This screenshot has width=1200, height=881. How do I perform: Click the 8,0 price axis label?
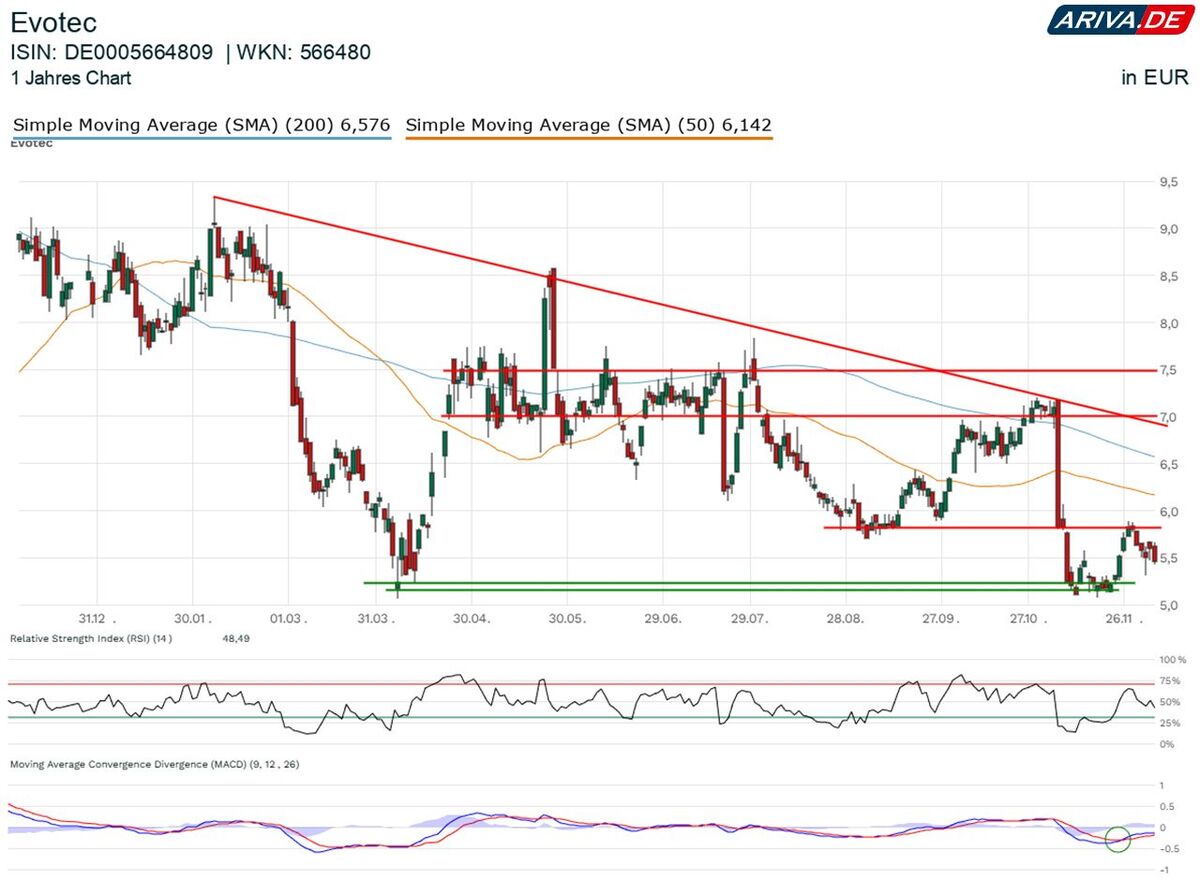pyautogui.click(x=1167, y=324)
